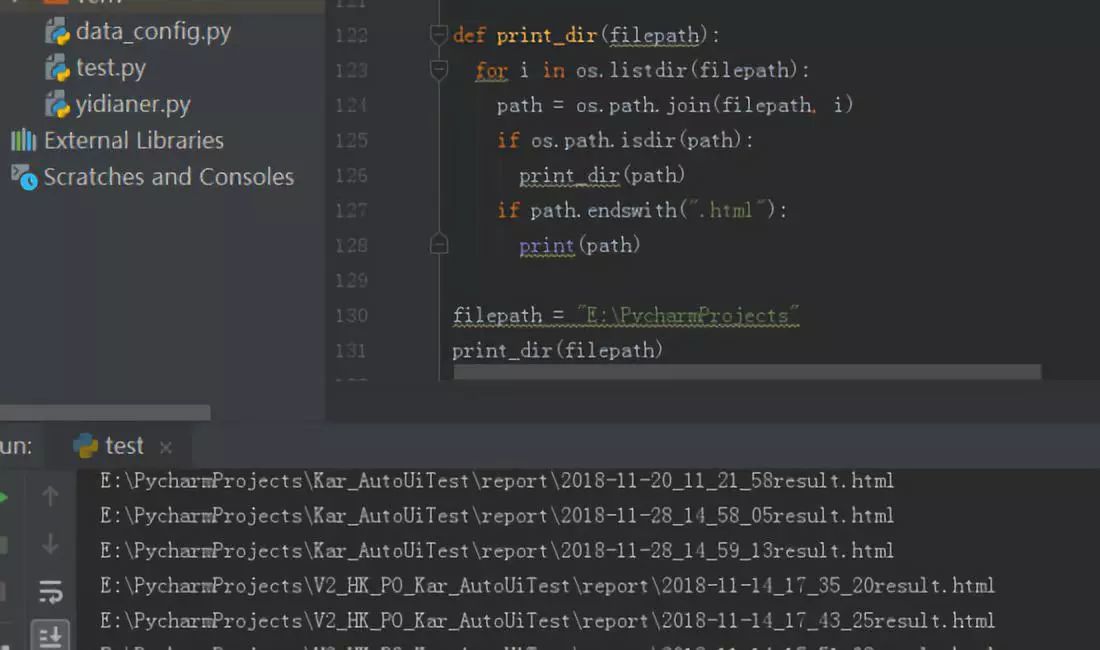Image resolution: width=1100 pixels, height=650 pixels.
Task: Click the Python icon on the test run tab
Action: point(85,446)
